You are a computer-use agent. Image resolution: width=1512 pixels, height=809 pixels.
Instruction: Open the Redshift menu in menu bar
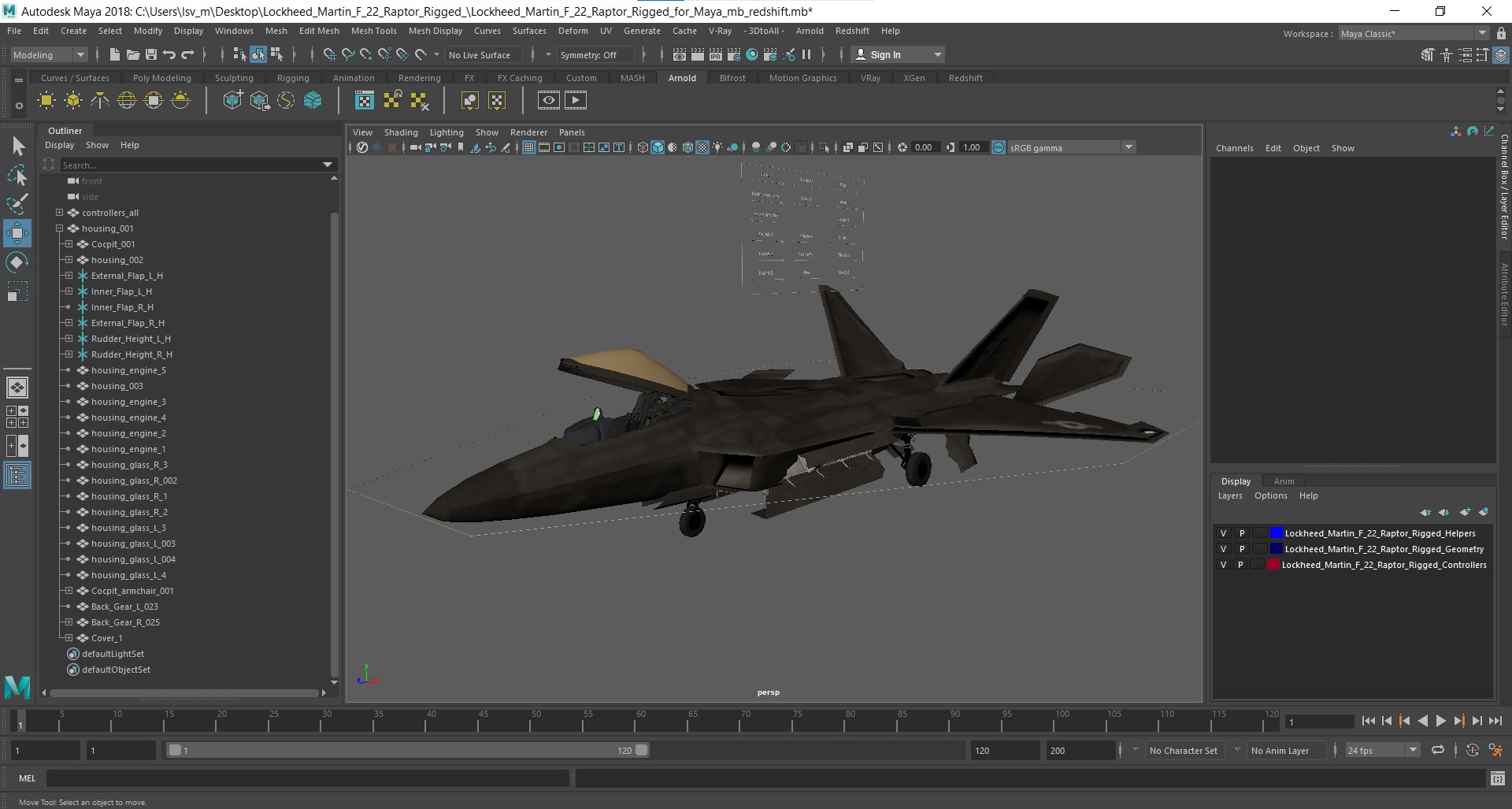point(852,31)
